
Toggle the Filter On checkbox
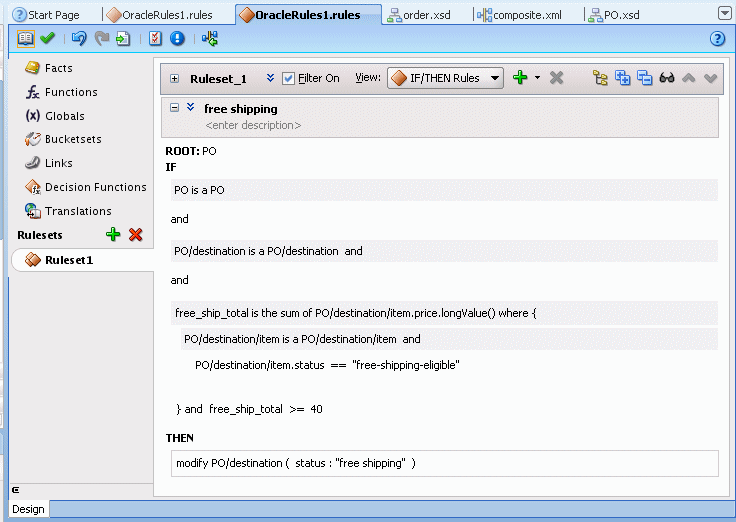click(x=288, y=78)
